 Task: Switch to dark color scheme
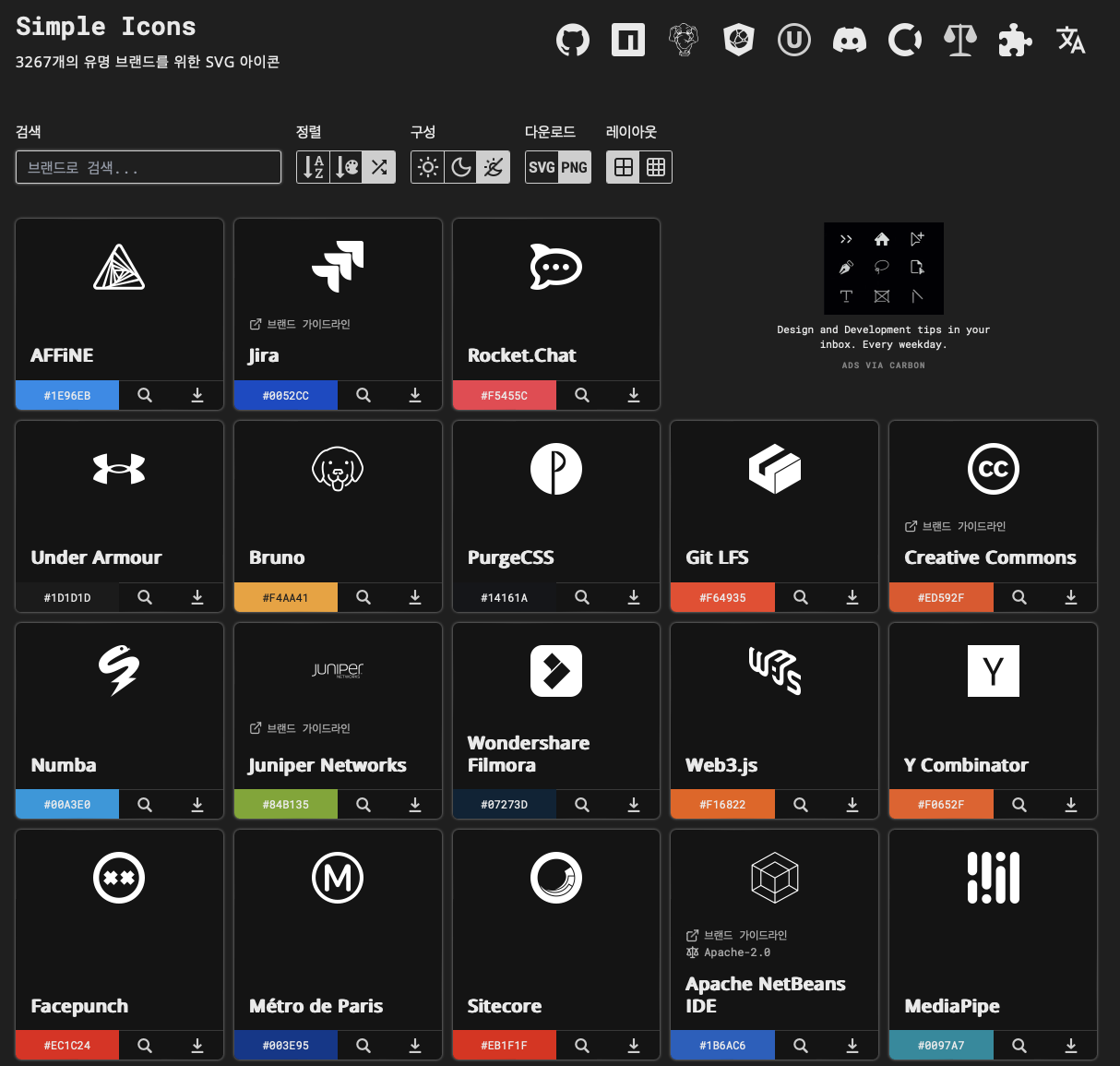[460, 167]
